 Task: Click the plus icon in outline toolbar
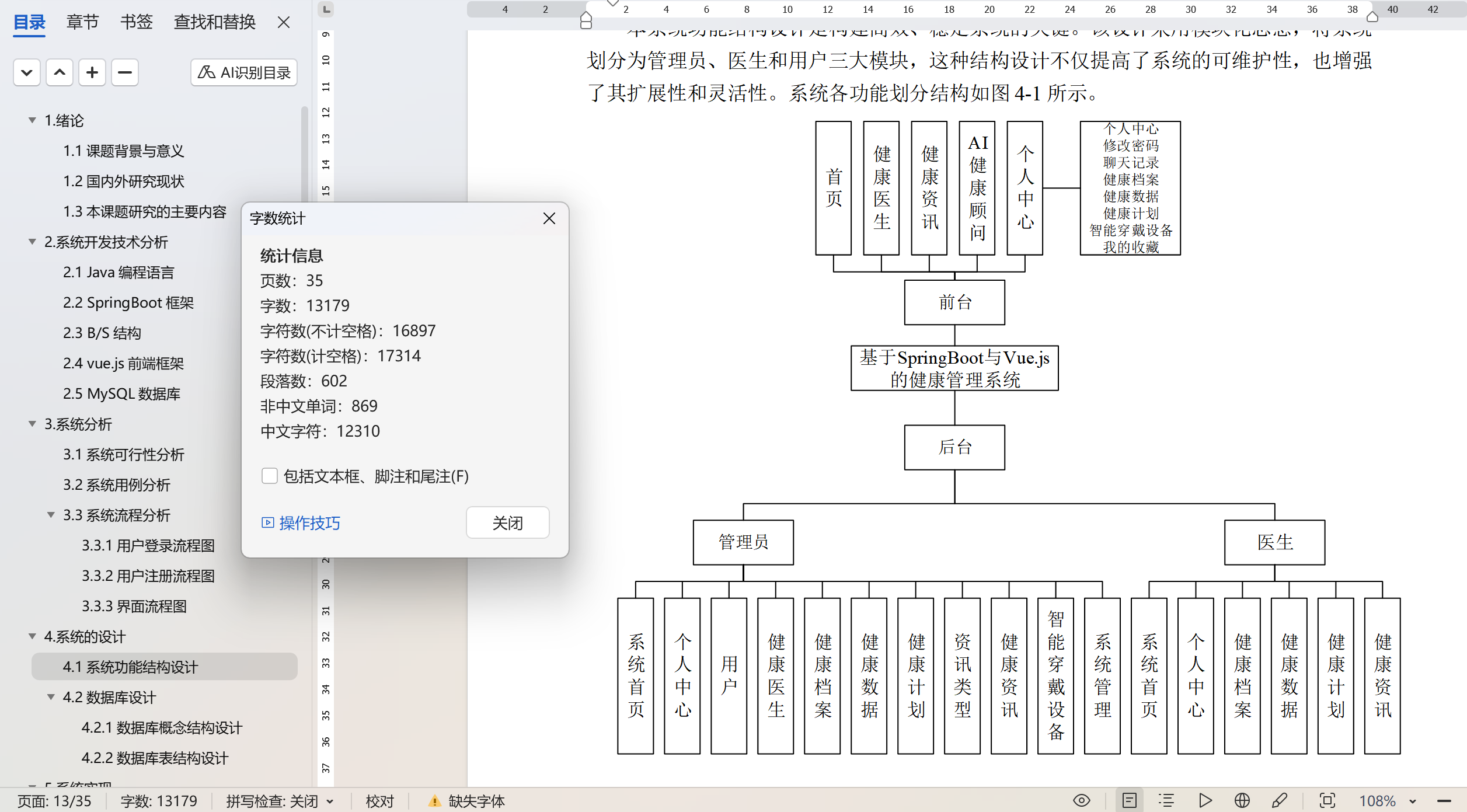tap(92, 72)
